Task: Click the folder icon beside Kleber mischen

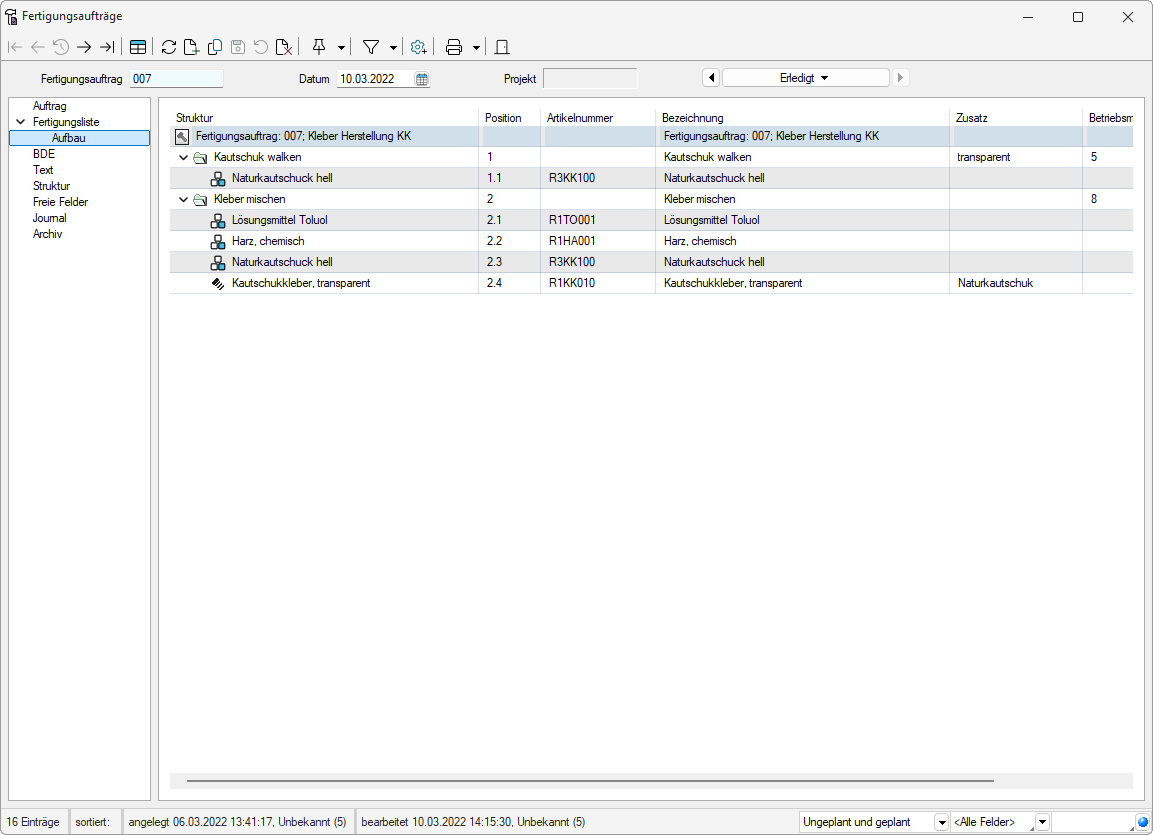Action: (x=200, y=199)
